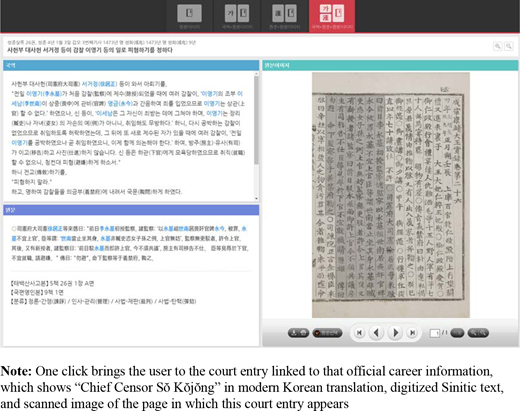Go to the previous scanned page

pos(377,333)
